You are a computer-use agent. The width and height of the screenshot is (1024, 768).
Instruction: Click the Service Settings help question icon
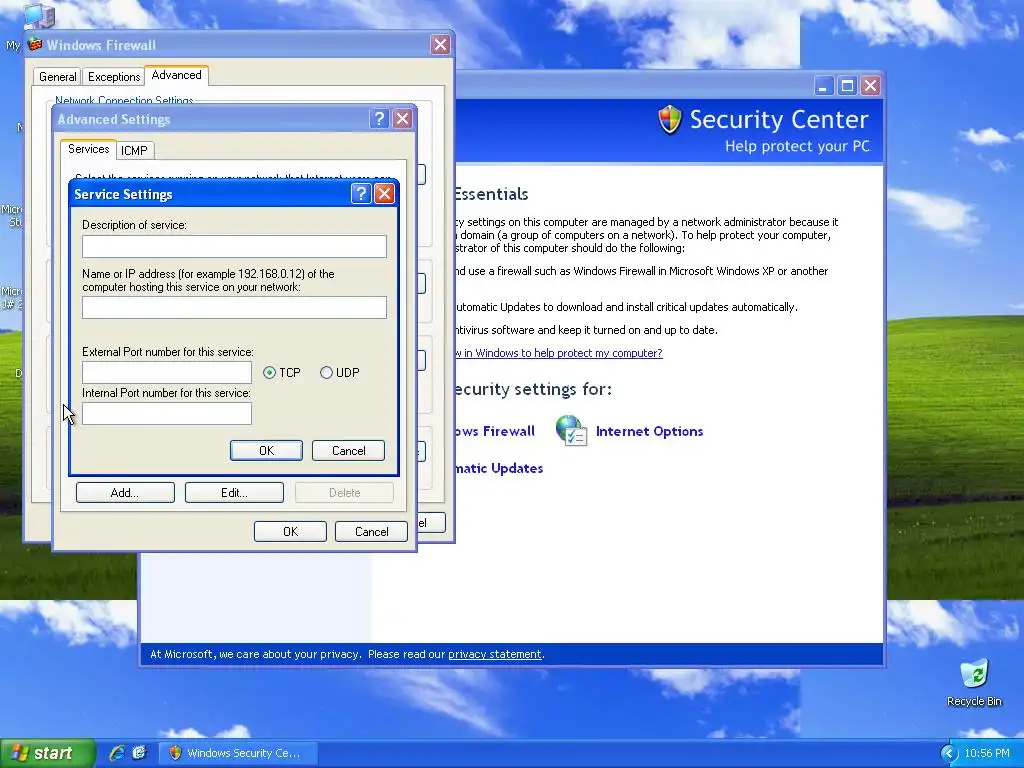pyautogui.click(x=361, y=194)
